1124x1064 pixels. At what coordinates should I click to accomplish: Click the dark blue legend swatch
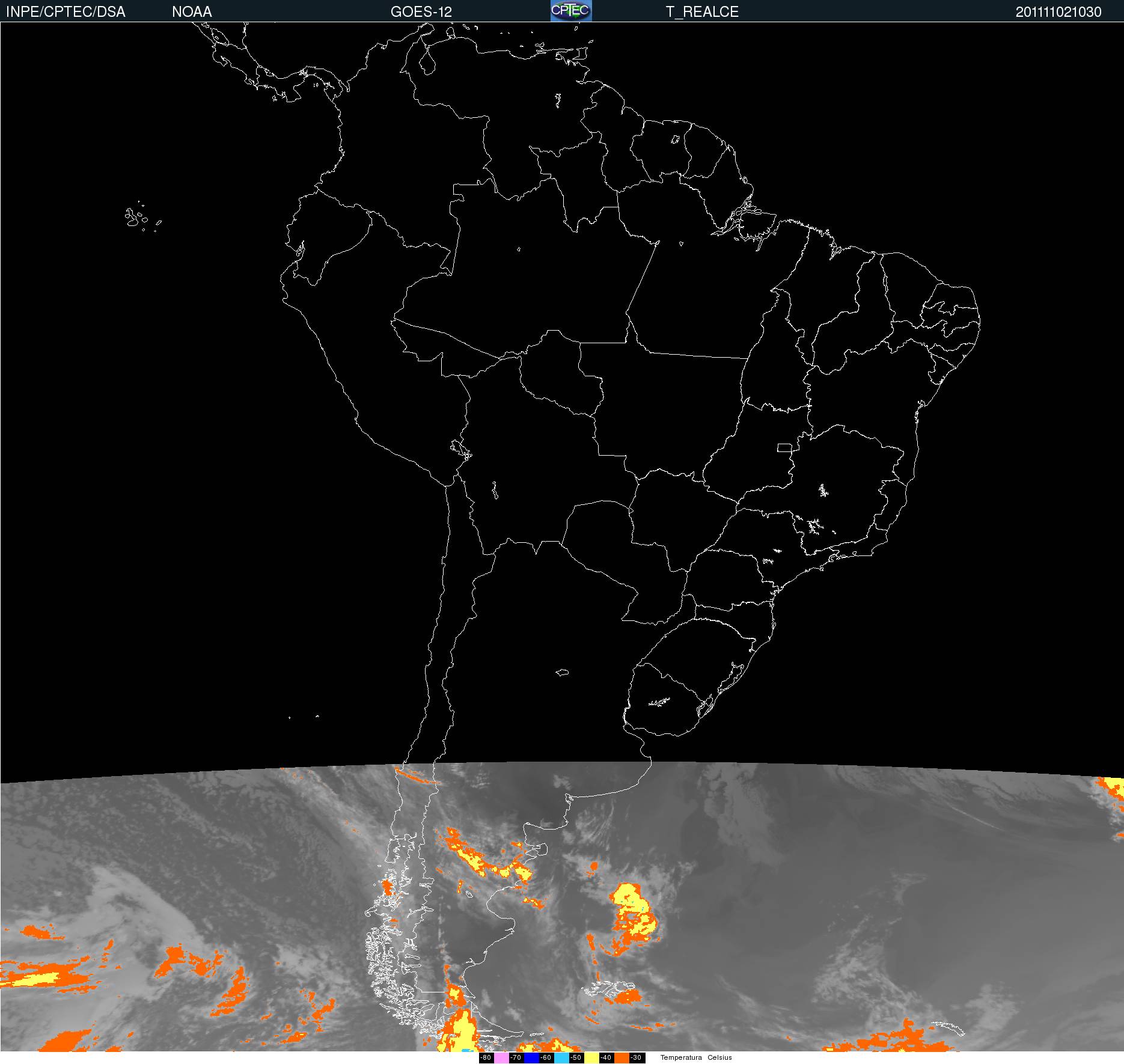pos(531,1058)
